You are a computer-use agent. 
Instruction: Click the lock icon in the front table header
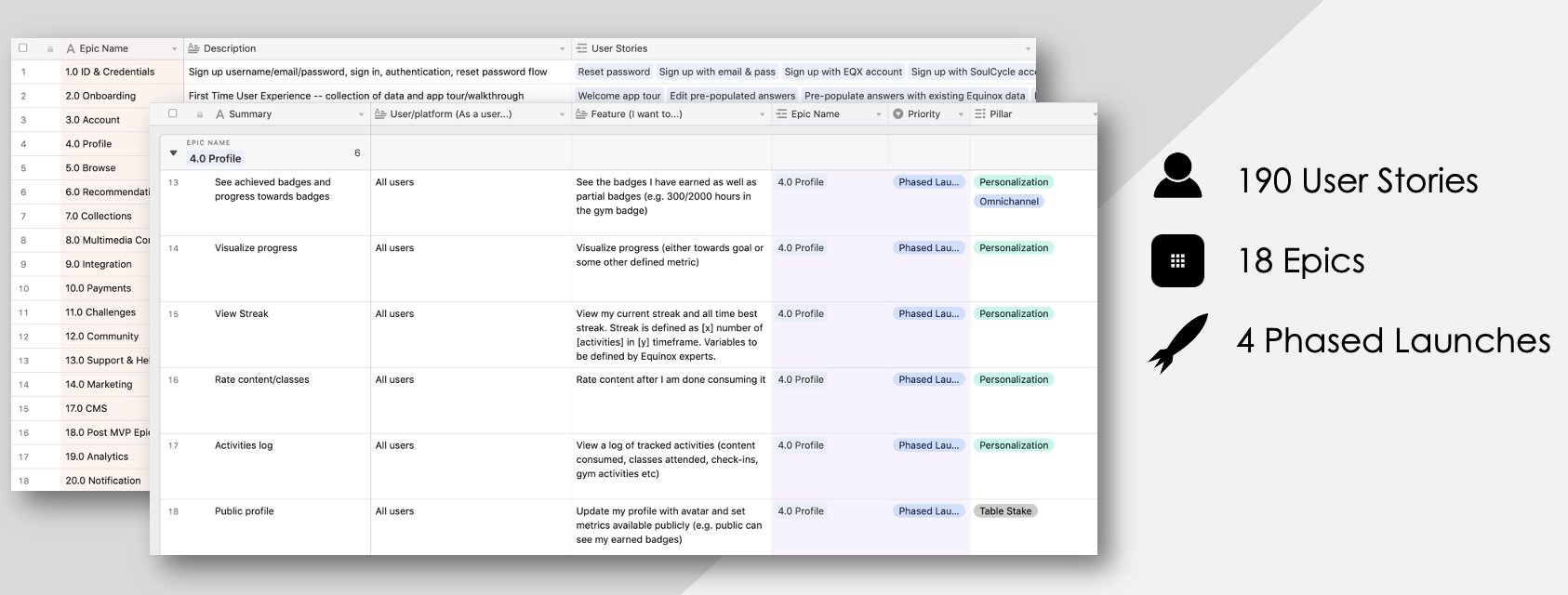click(200, 114)
